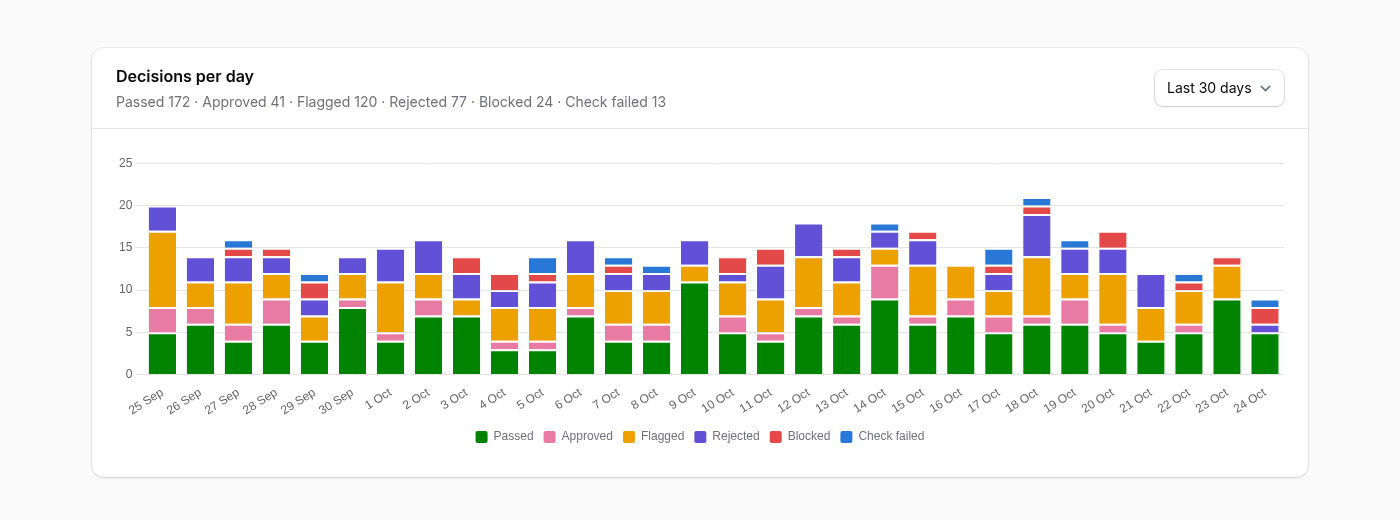Select the 17 Oct stacked bar
Screen dimensions: 1400x520
coord(999,312)
